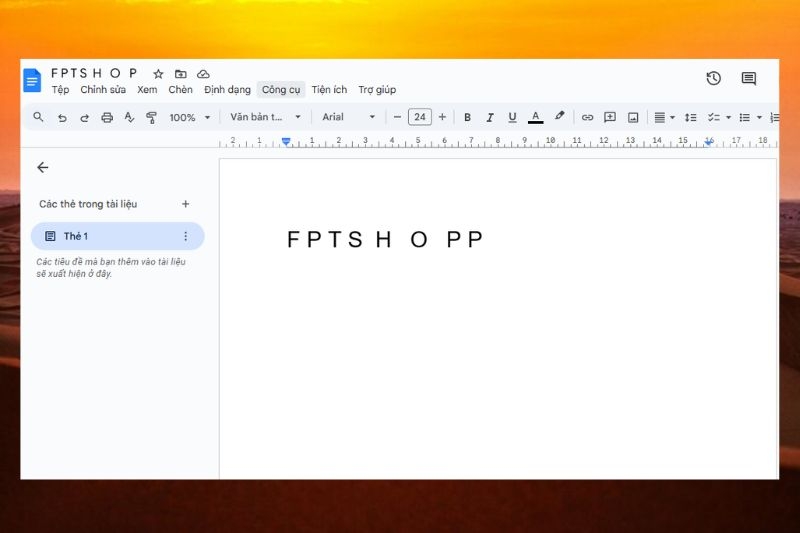Activate the paint format tool
The height and width of the screenshot is (533, 800).
tap(151, 117)
